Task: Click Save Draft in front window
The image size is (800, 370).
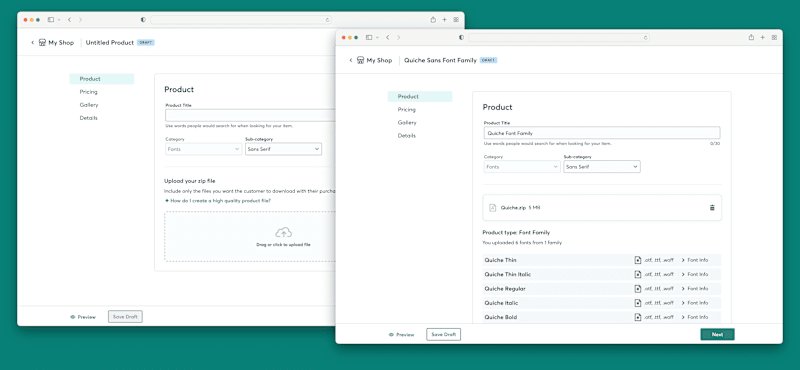Action: 443,335
